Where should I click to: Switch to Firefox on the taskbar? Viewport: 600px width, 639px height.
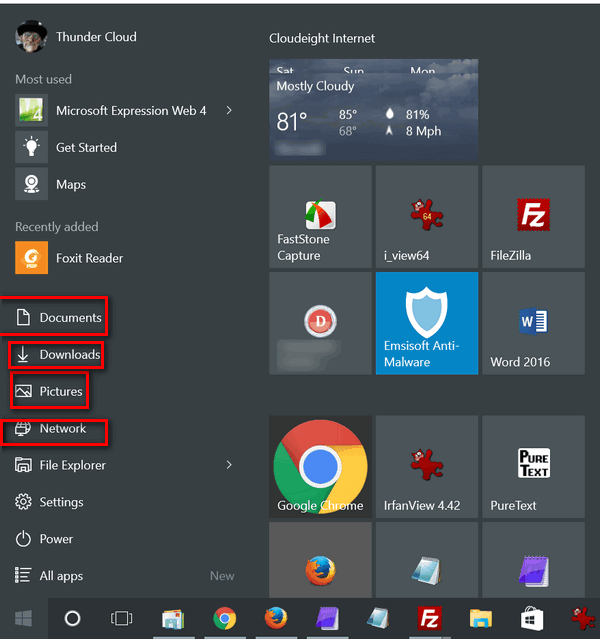pos(276,618)
